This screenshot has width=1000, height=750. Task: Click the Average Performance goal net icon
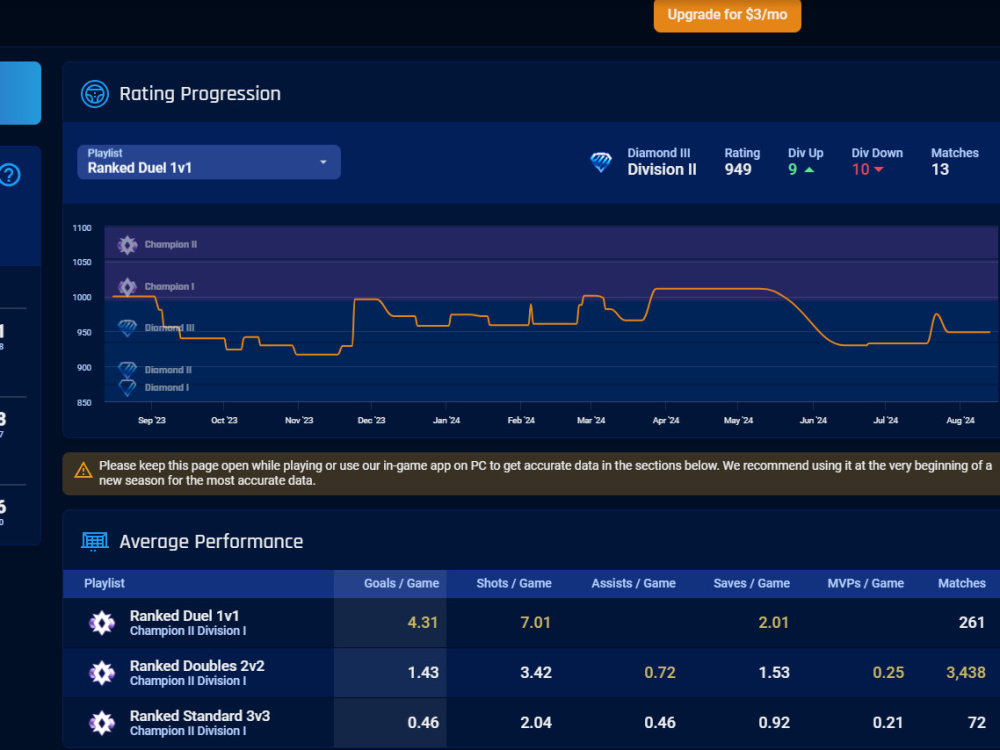(94, 541)
